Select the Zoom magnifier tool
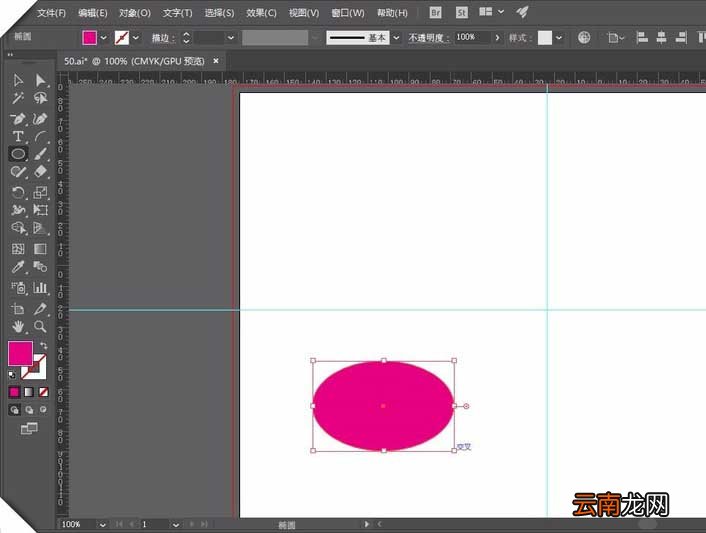Screen dimensions: 706x533 [x=40, y=326]
